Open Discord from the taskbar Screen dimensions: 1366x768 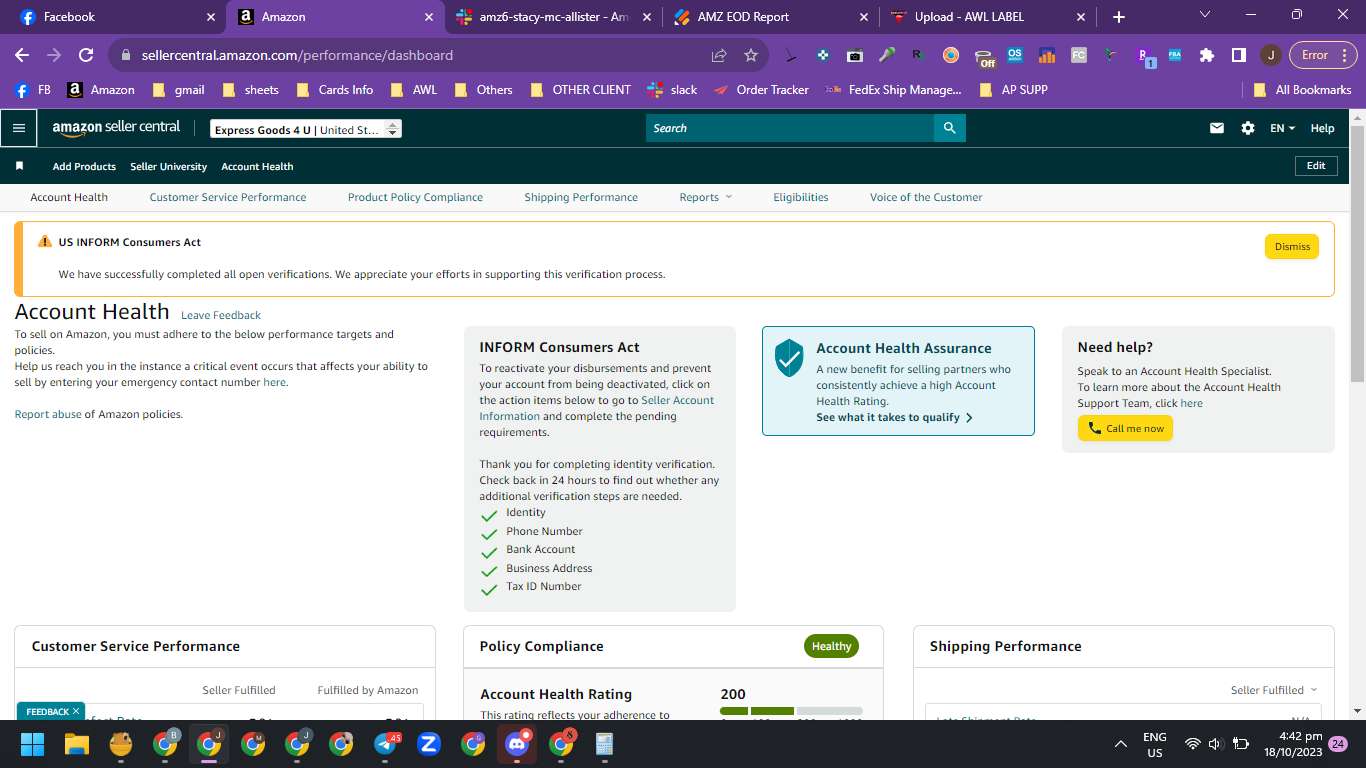517,744
